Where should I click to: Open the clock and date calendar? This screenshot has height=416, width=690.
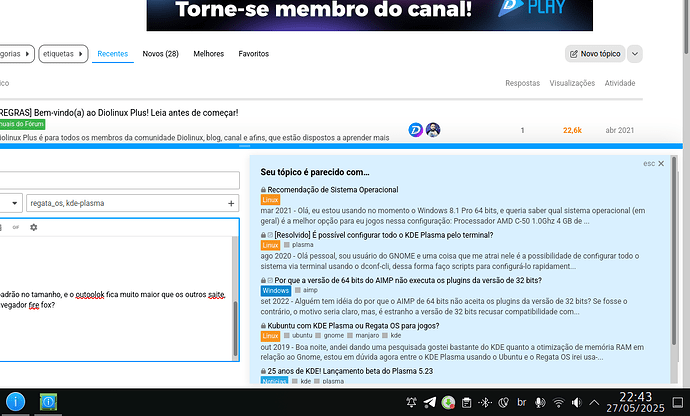pyautogui.click(x=635, y=402)
